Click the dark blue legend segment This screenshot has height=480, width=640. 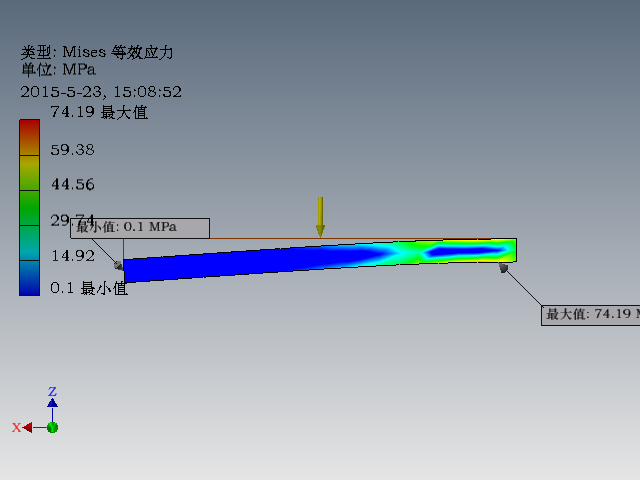pyautogui.click(x=29, y=278)
